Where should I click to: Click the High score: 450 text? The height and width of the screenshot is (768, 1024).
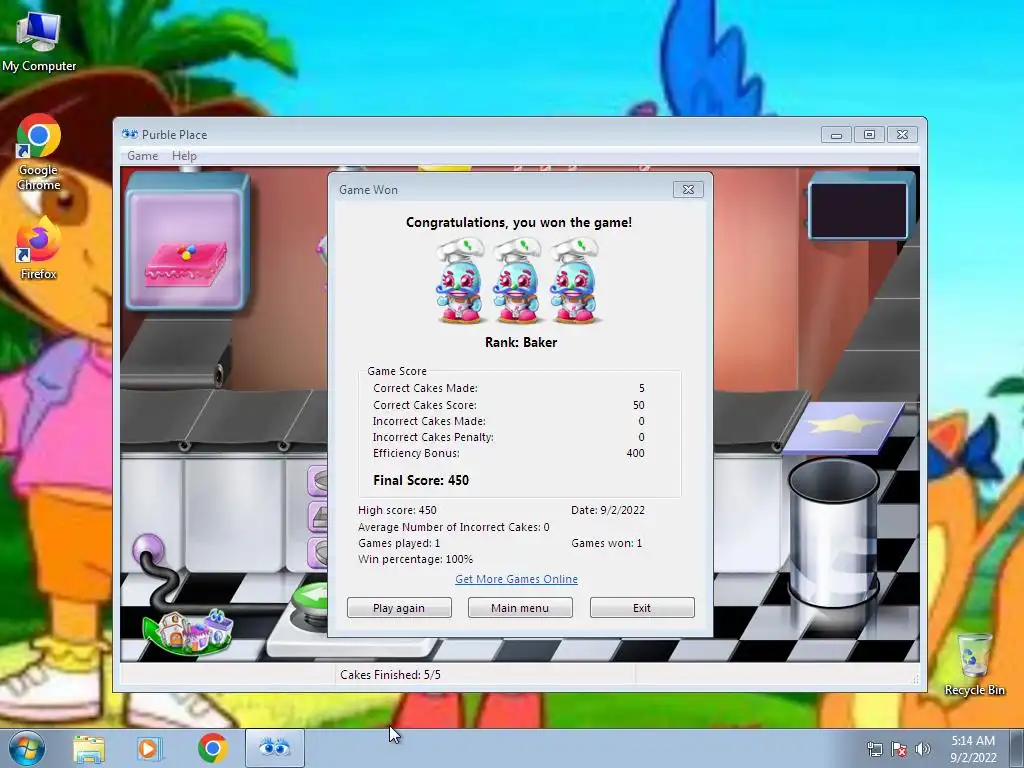[397, 510]
